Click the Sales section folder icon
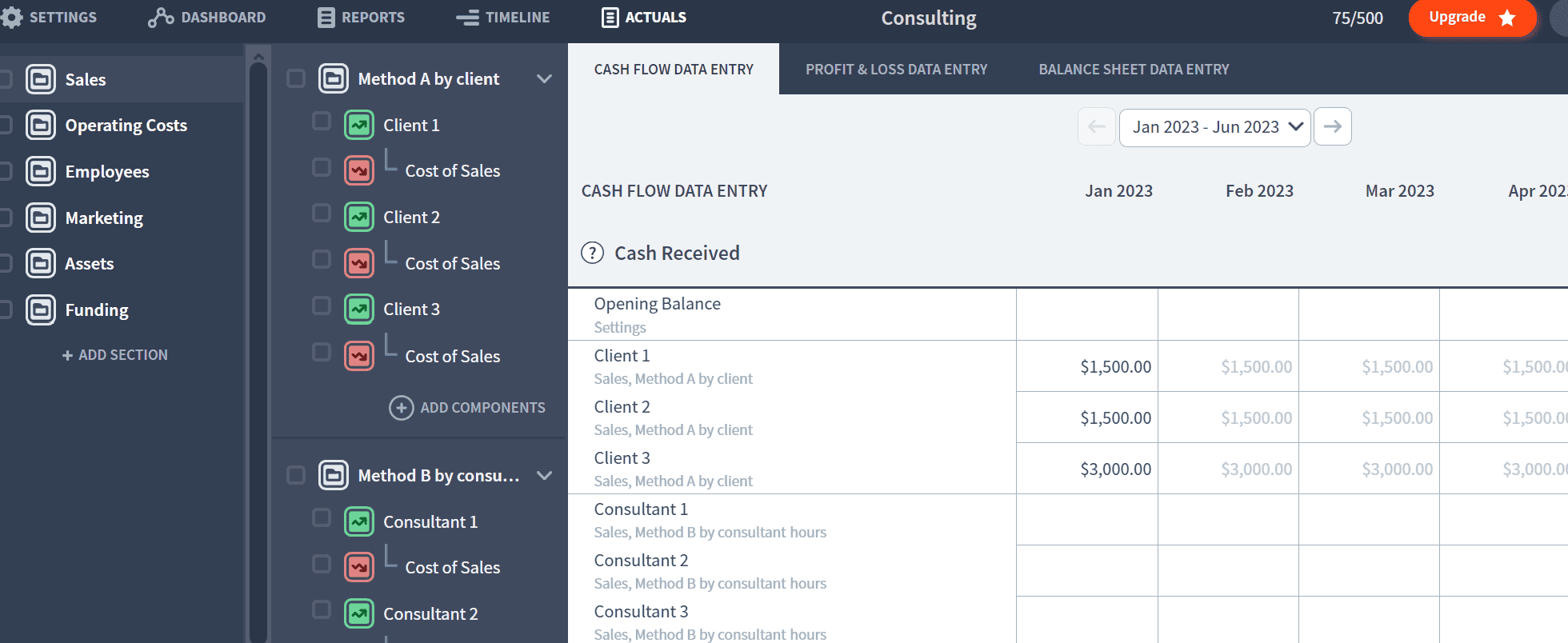1568x643 pixels. [41, 79]
